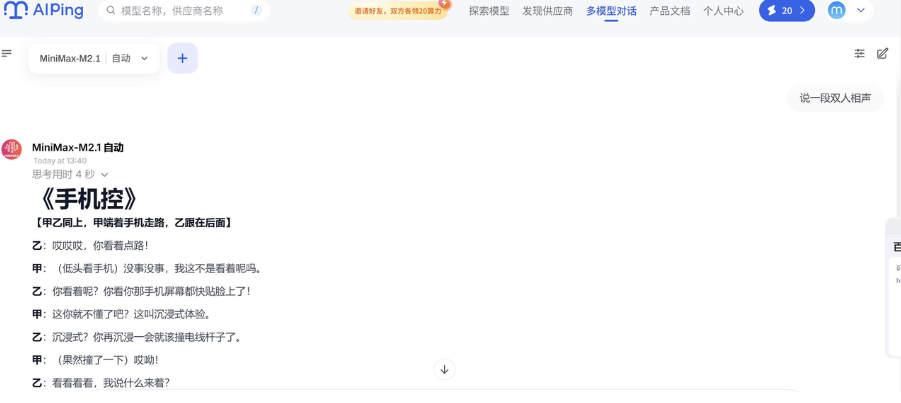Open the 发现供应商 nav item
Image resolution: width=901 pixels, height=403 pixels.
(547, 11)
